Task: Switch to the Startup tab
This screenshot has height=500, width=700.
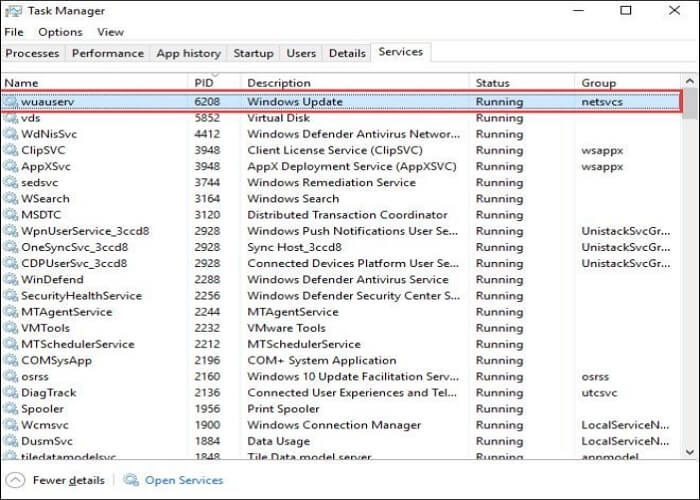Action: (253, 53)
